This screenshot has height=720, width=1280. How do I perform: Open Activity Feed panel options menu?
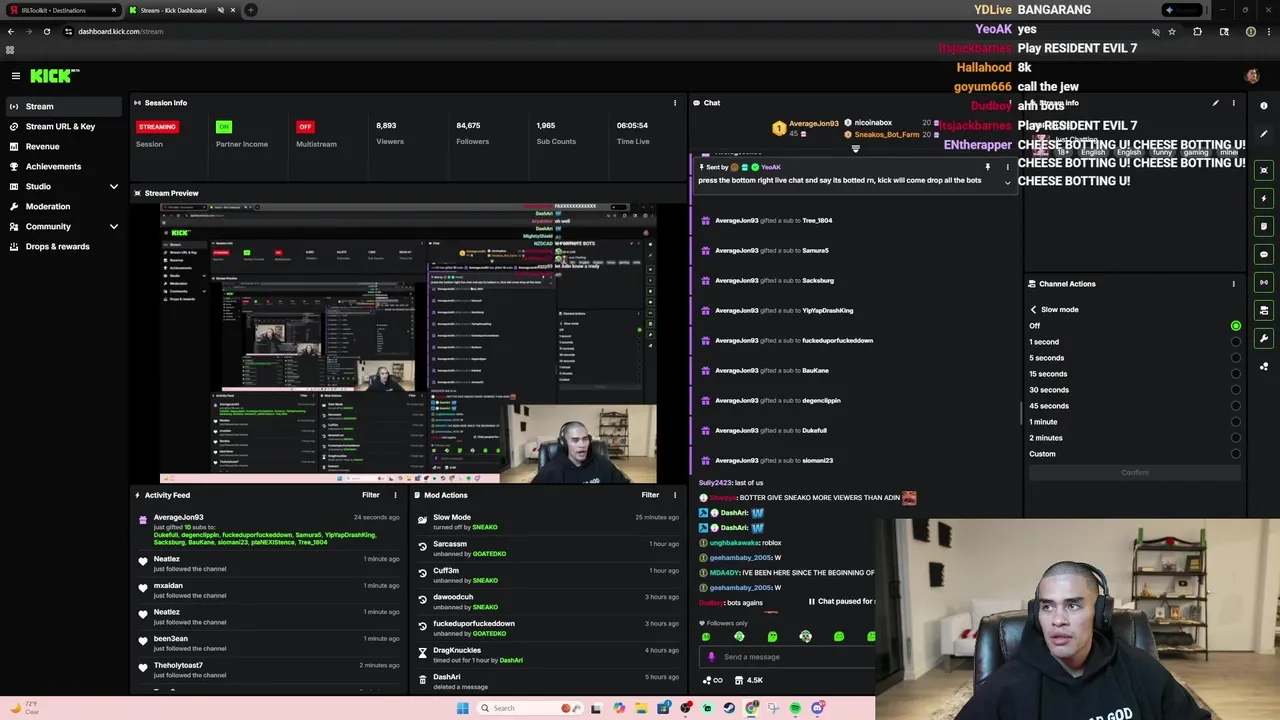coord(395,495)
